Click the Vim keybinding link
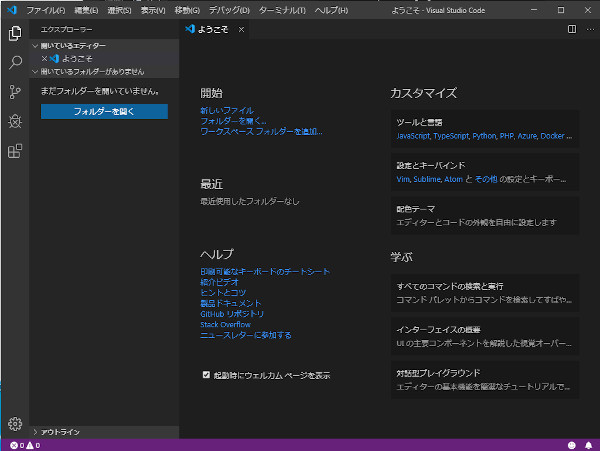 [x=403, y=179]
